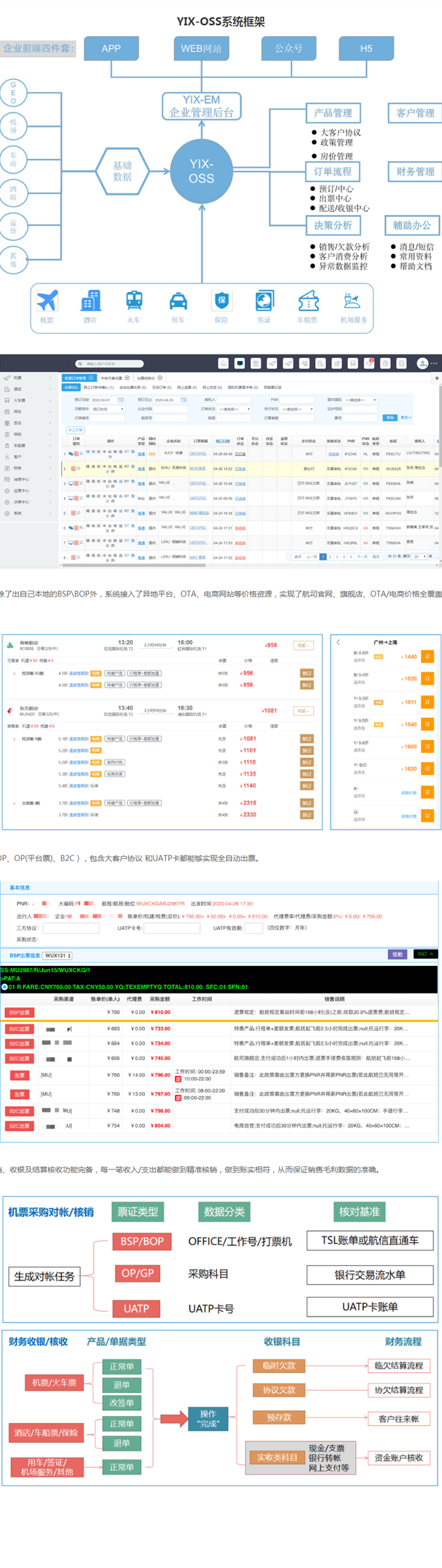
Task: Go to page 2 of the order list
Action: pos(330,557)
